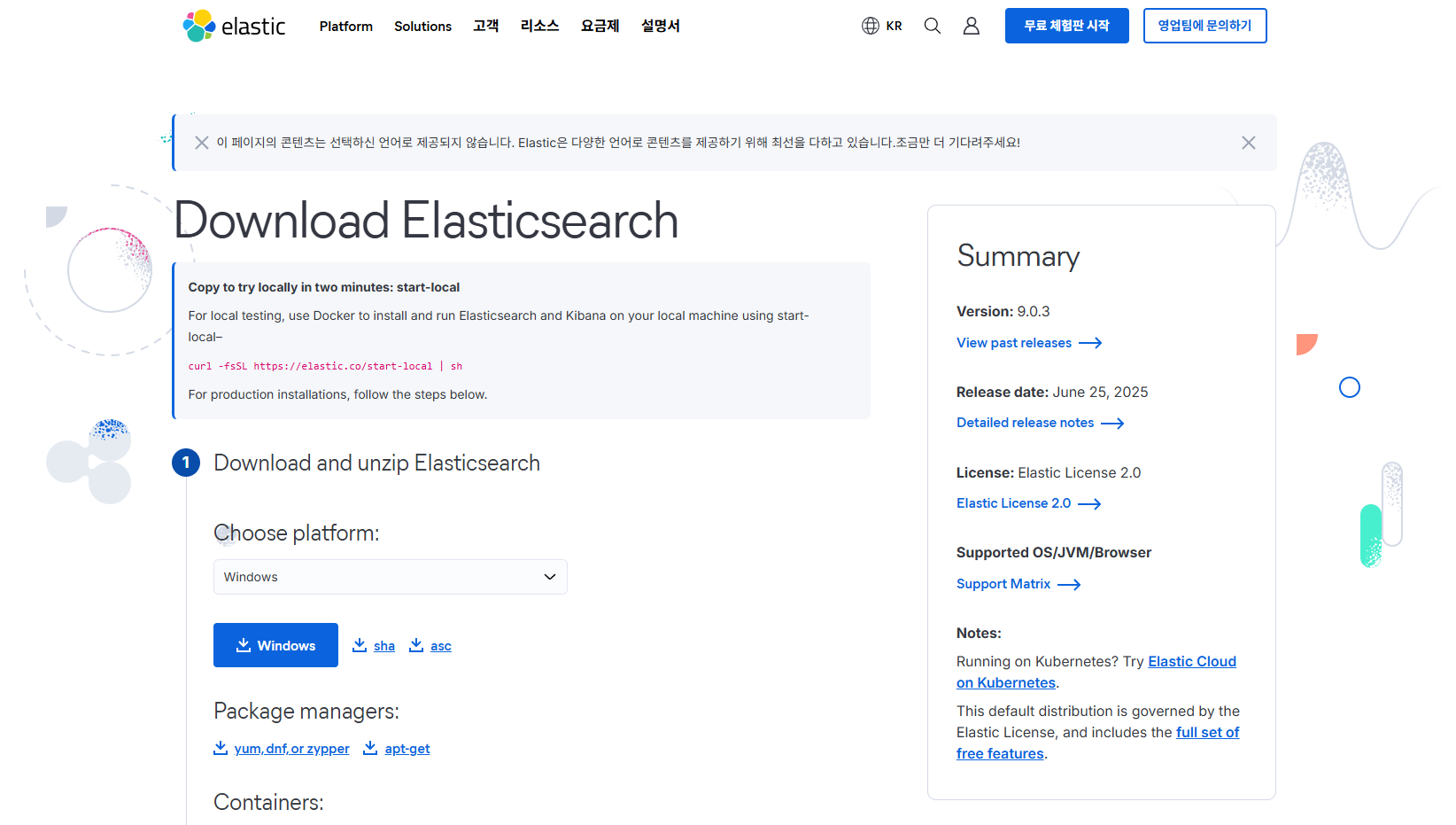Download the sha checksum file

(x=383, y=646)
